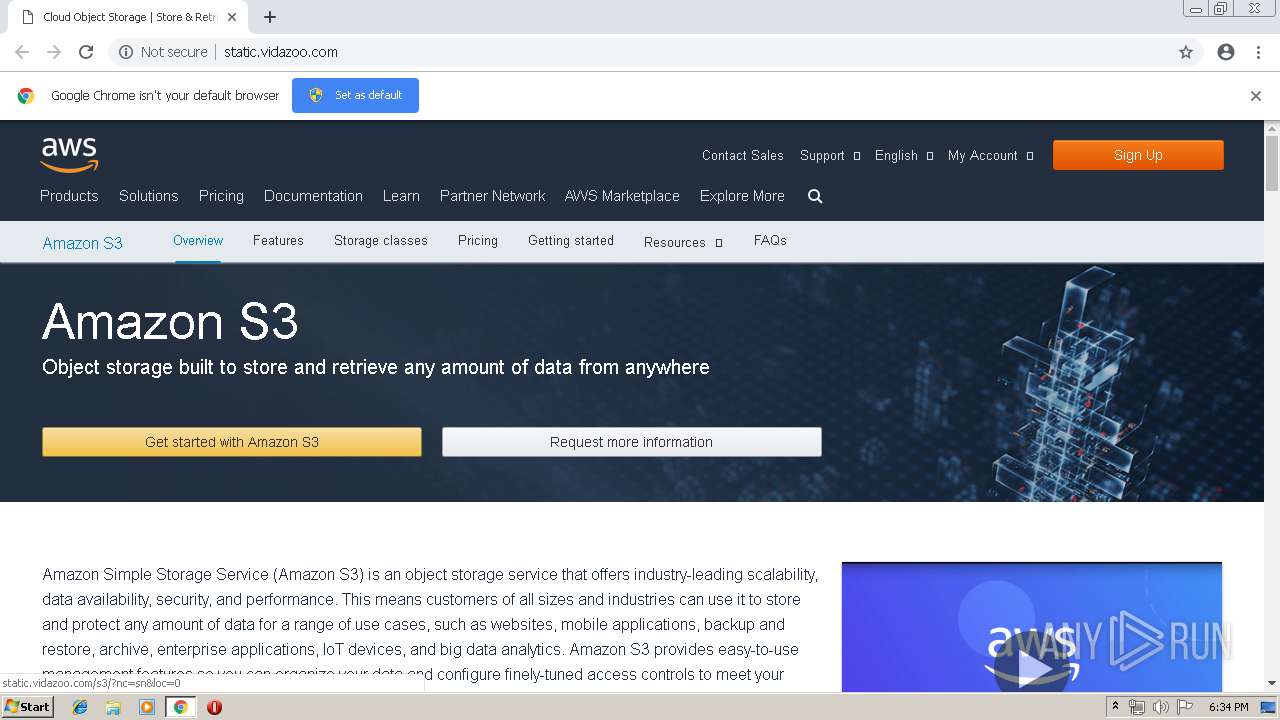Open Chrome profile avatar menu
Screen dimensions: 1280x720
tap(1226, 52)
